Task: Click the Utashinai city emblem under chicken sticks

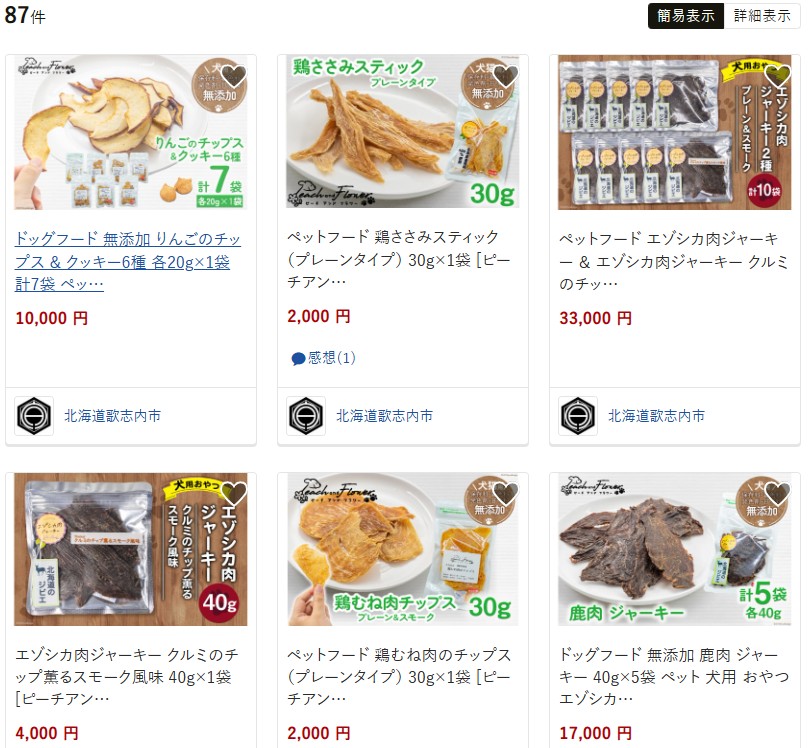Action: (x=306, y=416)
